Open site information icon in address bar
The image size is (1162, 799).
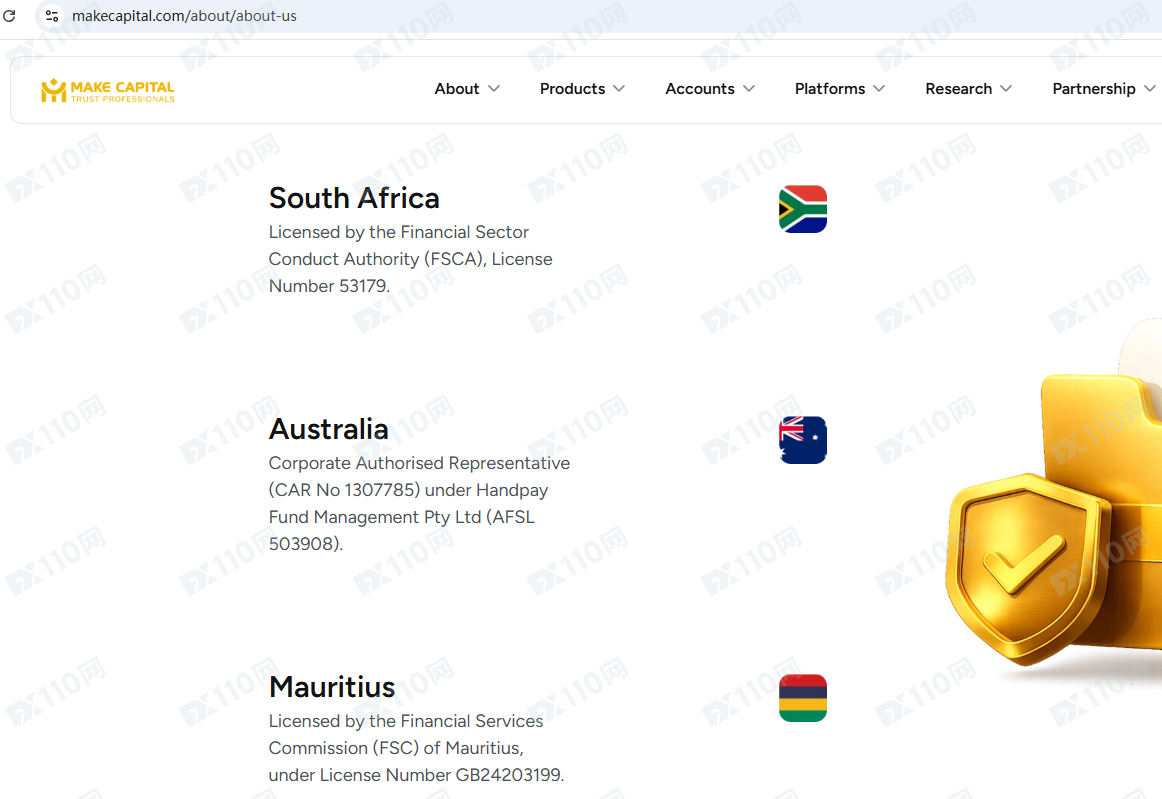tap(52, 16)
